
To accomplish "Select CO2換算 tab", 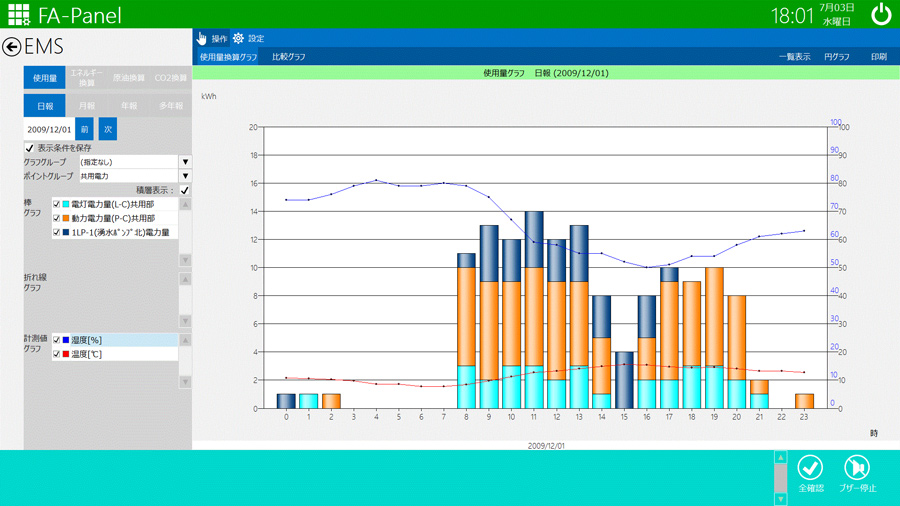I will tap(170, 77).
